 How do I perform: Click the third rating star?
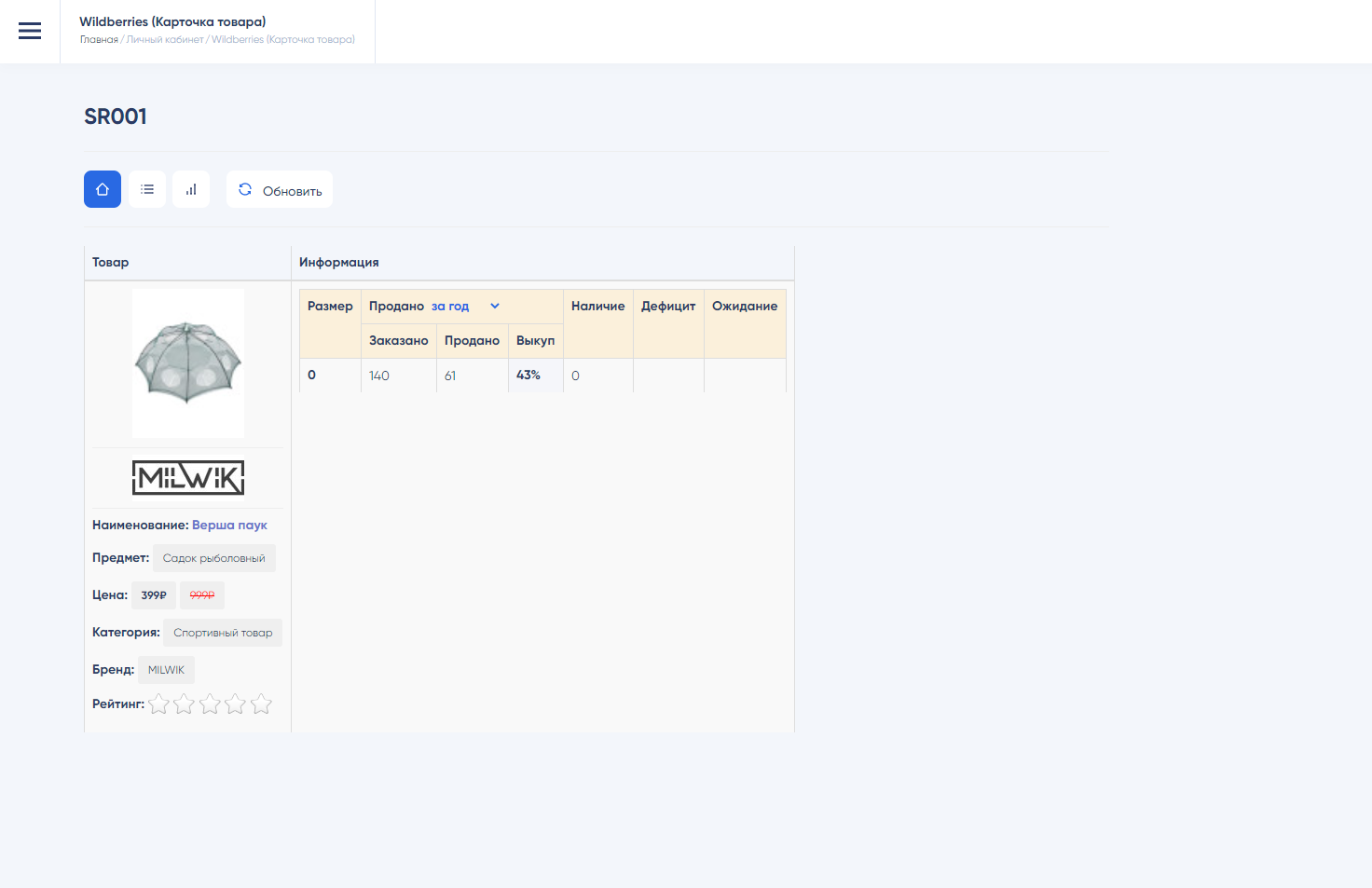pos(210,704)
